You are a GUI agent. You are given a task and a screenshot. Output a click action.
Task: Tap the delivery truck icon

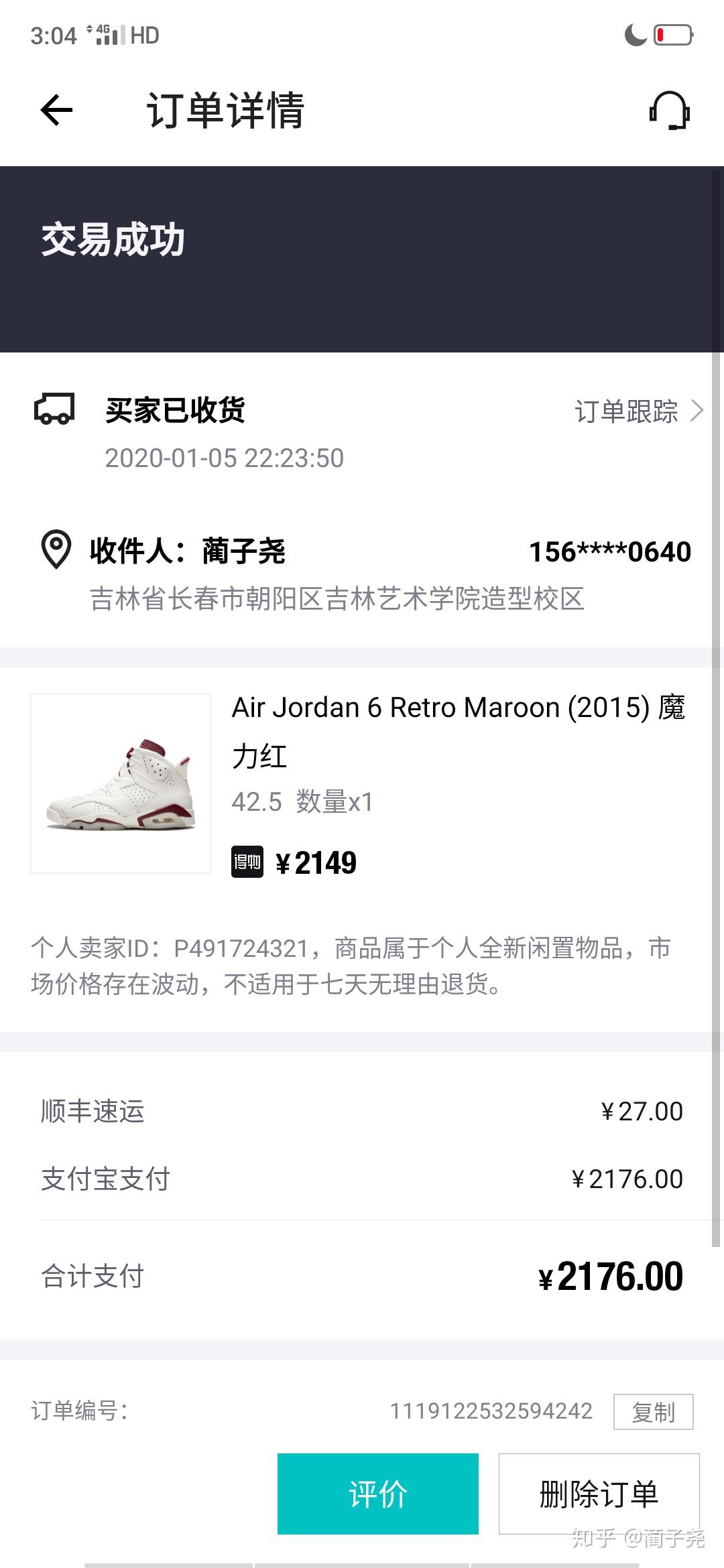pyautogui.click(x=54, y=409)
